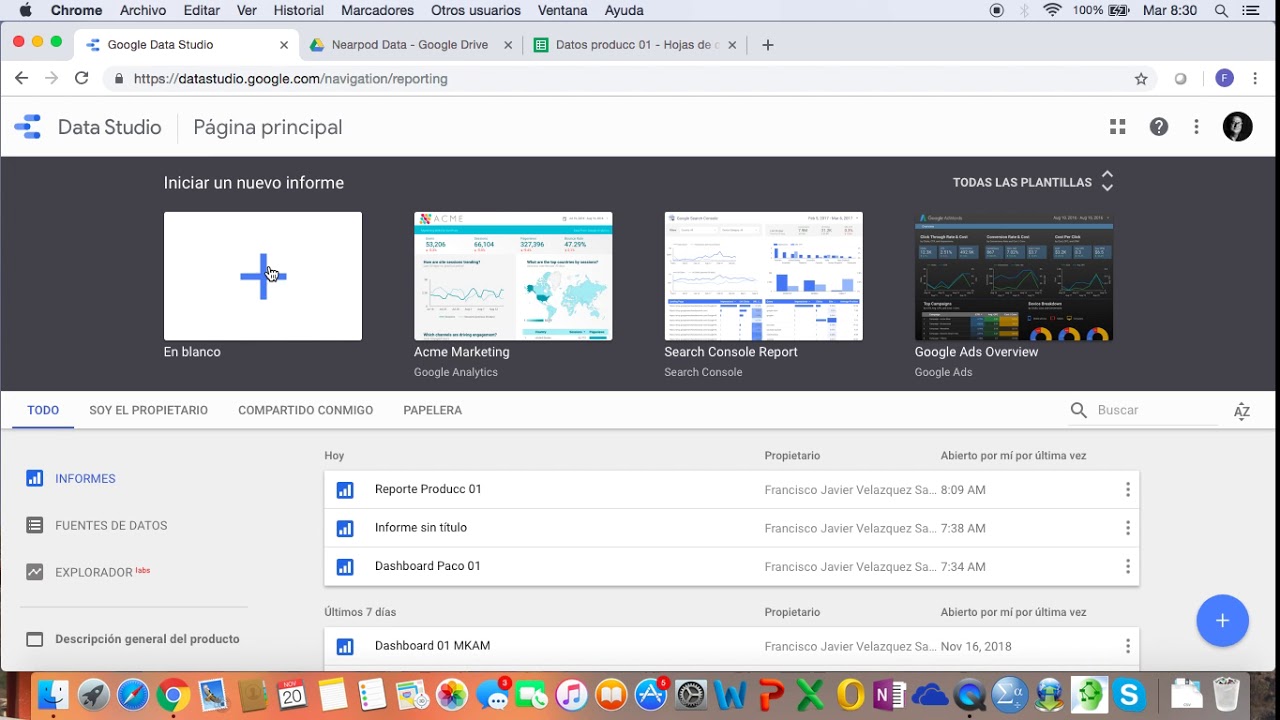This screenshot has height=720, width=1280.
Task: Reload the page in Chrome
Action: pyautogui.click(x=81, y=78)
